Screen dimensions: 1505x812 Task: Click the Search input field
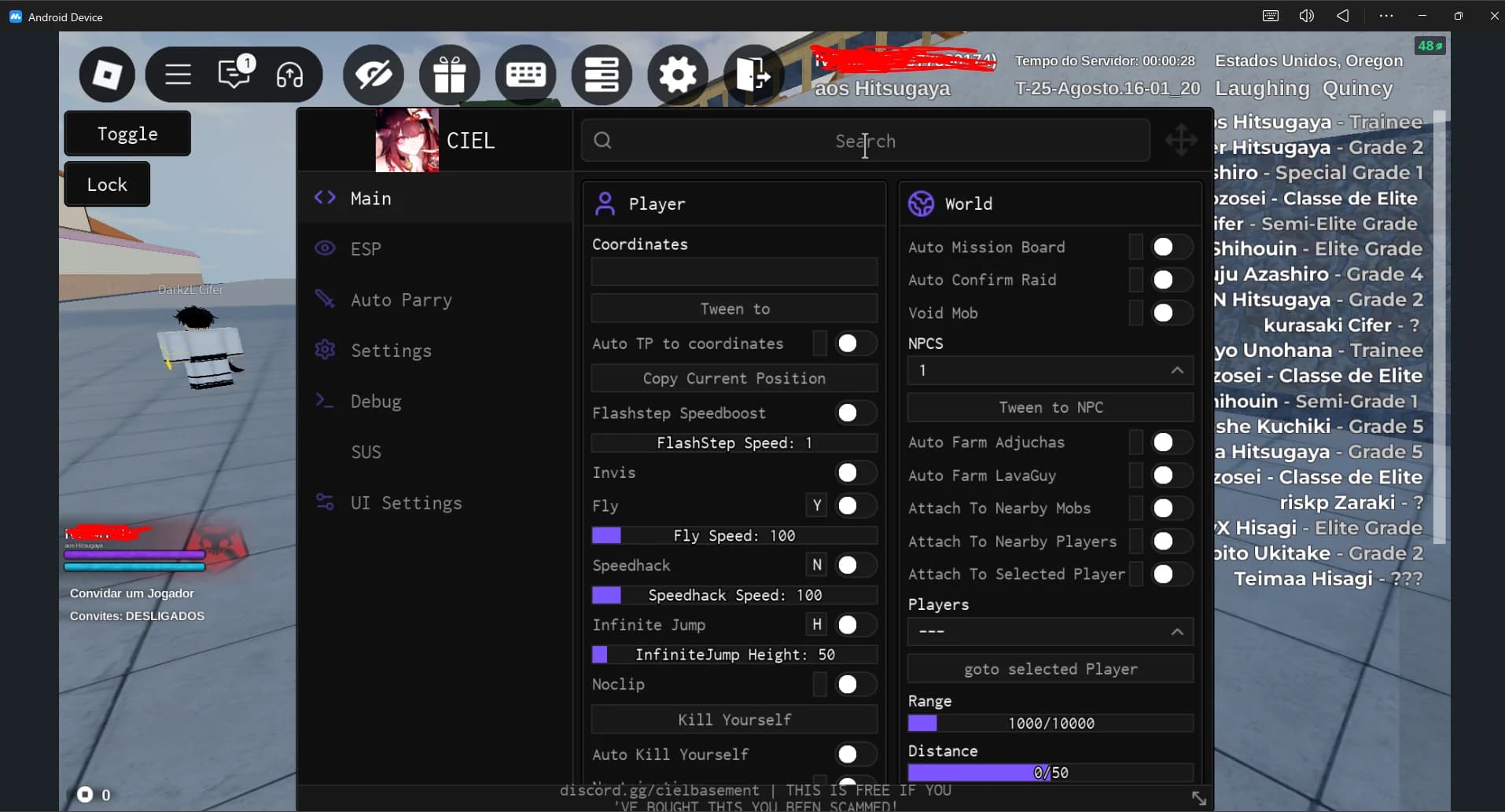[x=865, y=141]
